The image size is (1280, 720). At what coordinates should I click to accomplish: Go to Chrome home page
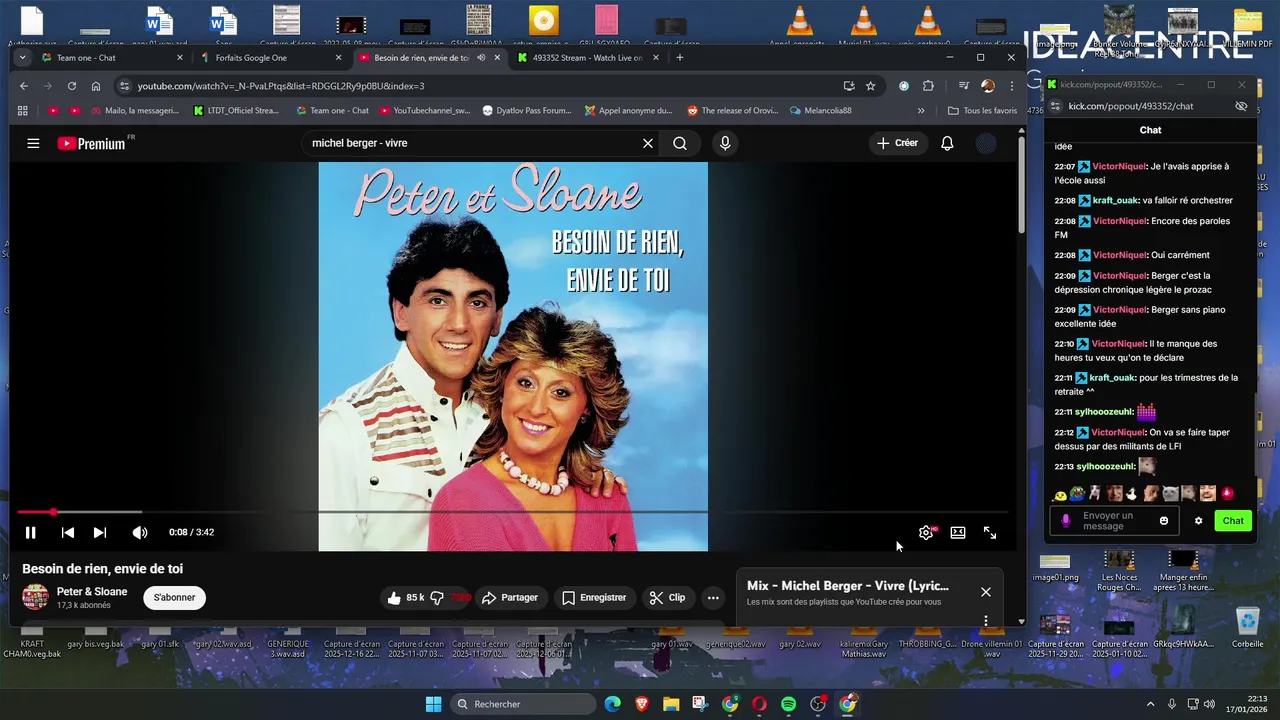[96, 86]
